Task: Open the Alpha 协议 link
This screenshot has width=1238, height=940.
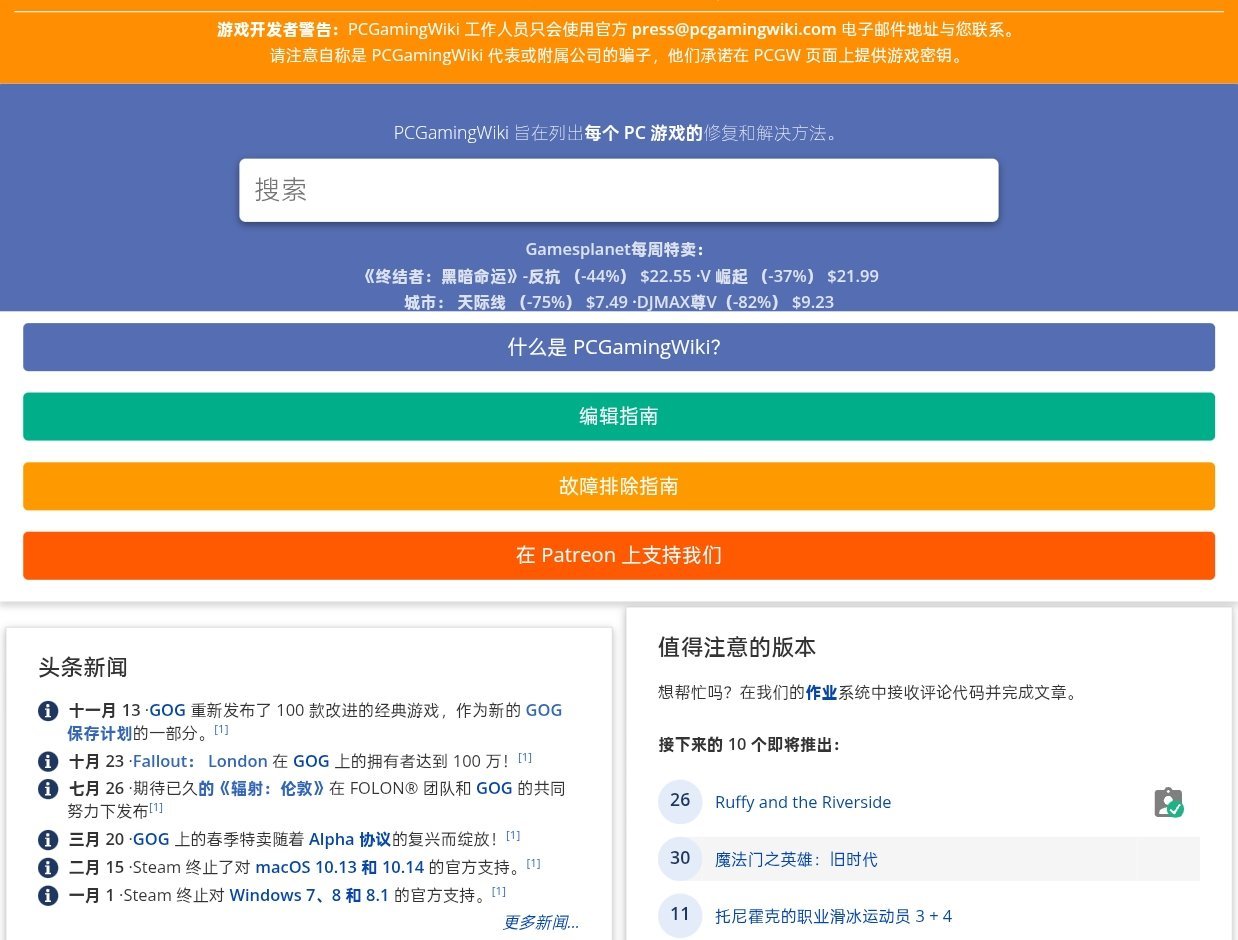Action: pyautogui.click(x=349, y=839)
